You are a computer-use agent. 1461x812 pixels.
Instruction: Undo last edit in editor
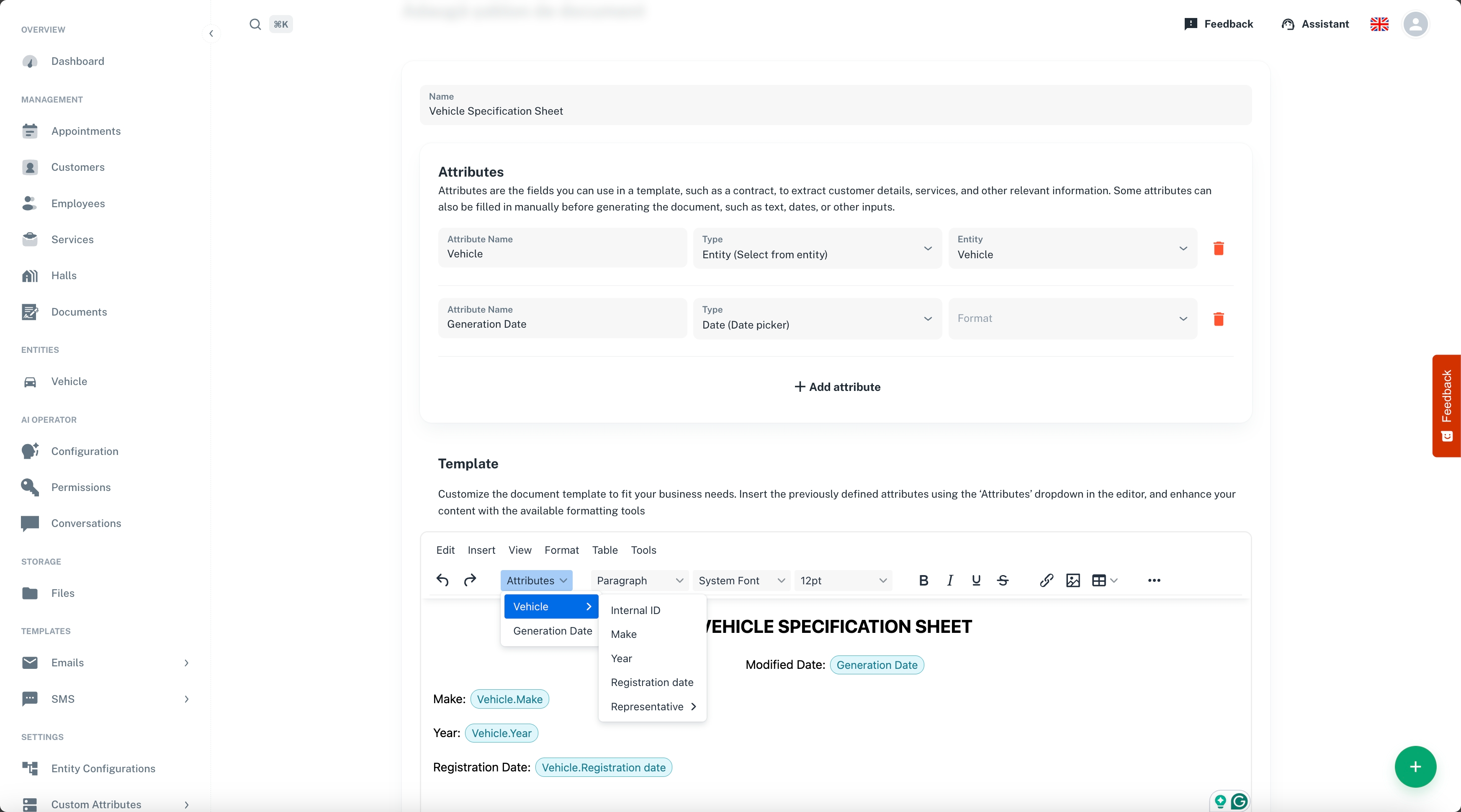pos(442,580)
